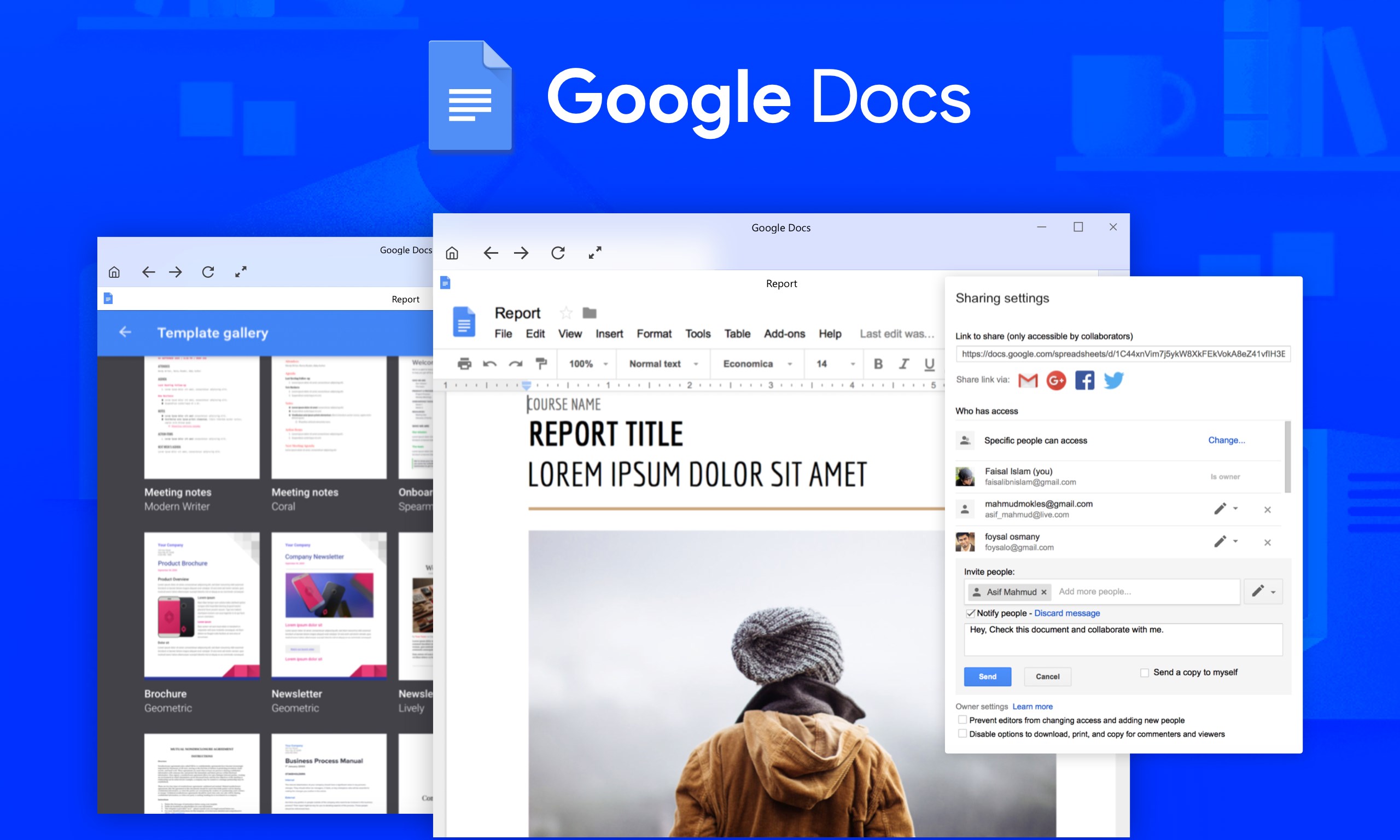
Task: Click the print icon in toolbar
Action: [x=464, y=363]
